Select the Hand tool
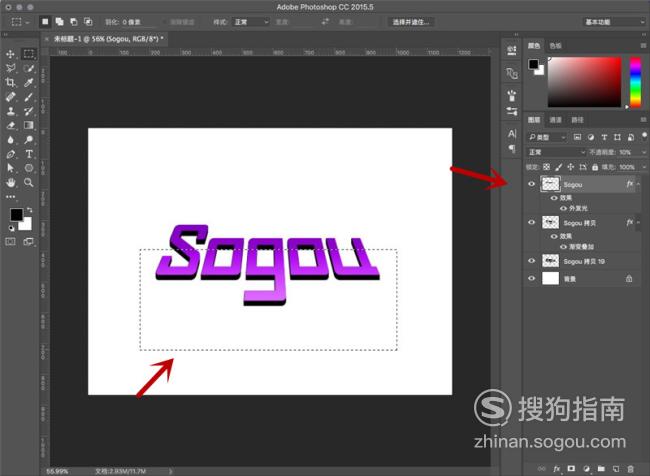 [x=10, y=182]
